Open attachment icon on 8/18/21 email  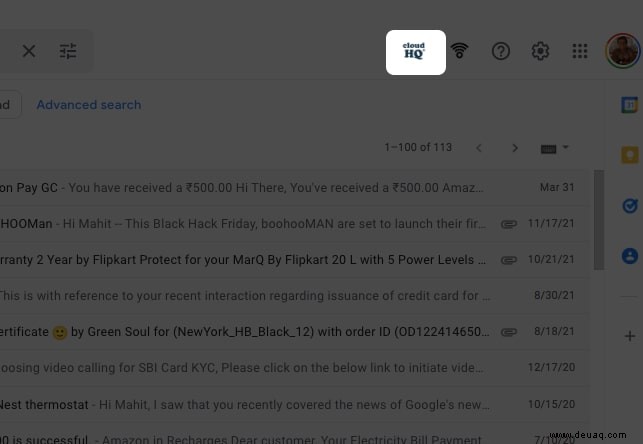point(508,332)
